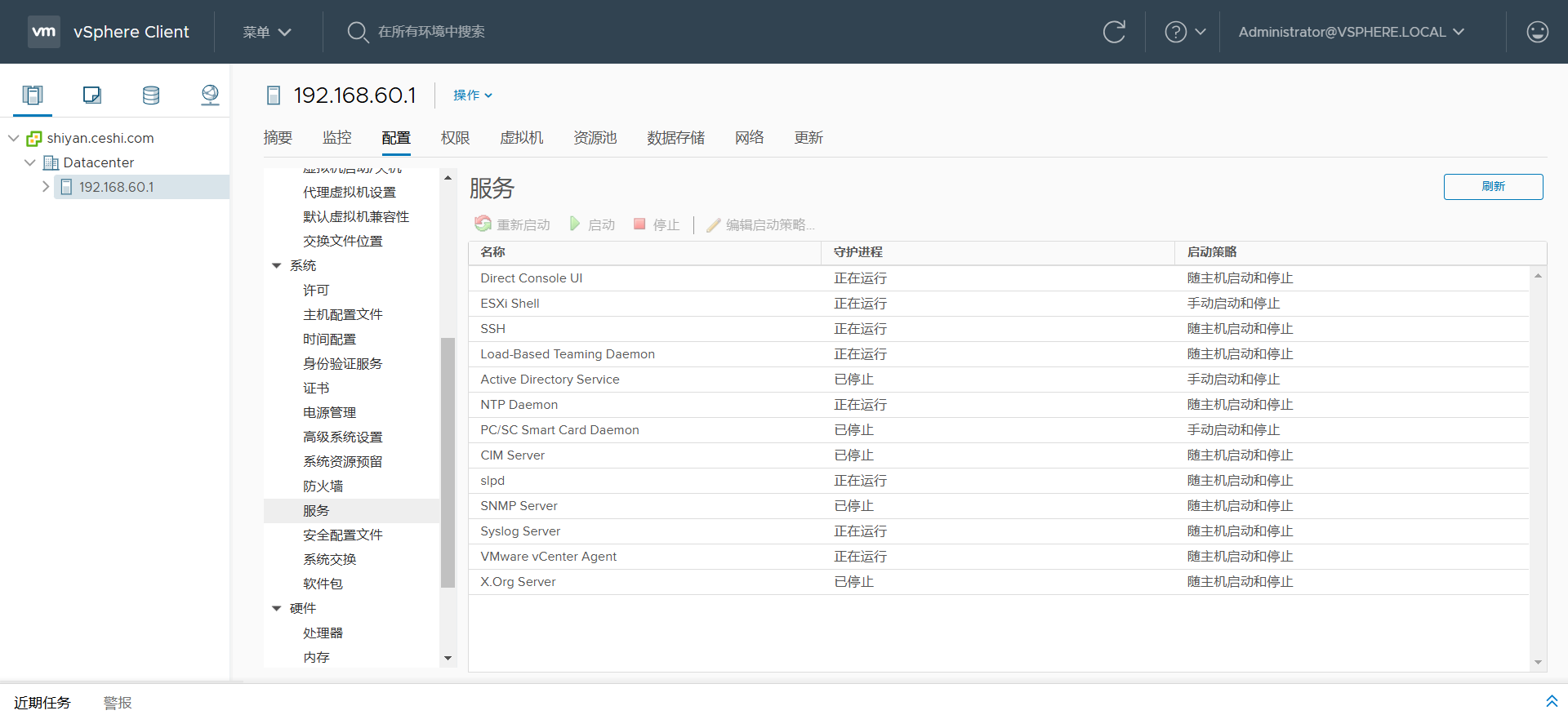Viewport: 1568px width, 715px height.
Task: Collapse the Datacenter tree node
Action: coord(30,162)
